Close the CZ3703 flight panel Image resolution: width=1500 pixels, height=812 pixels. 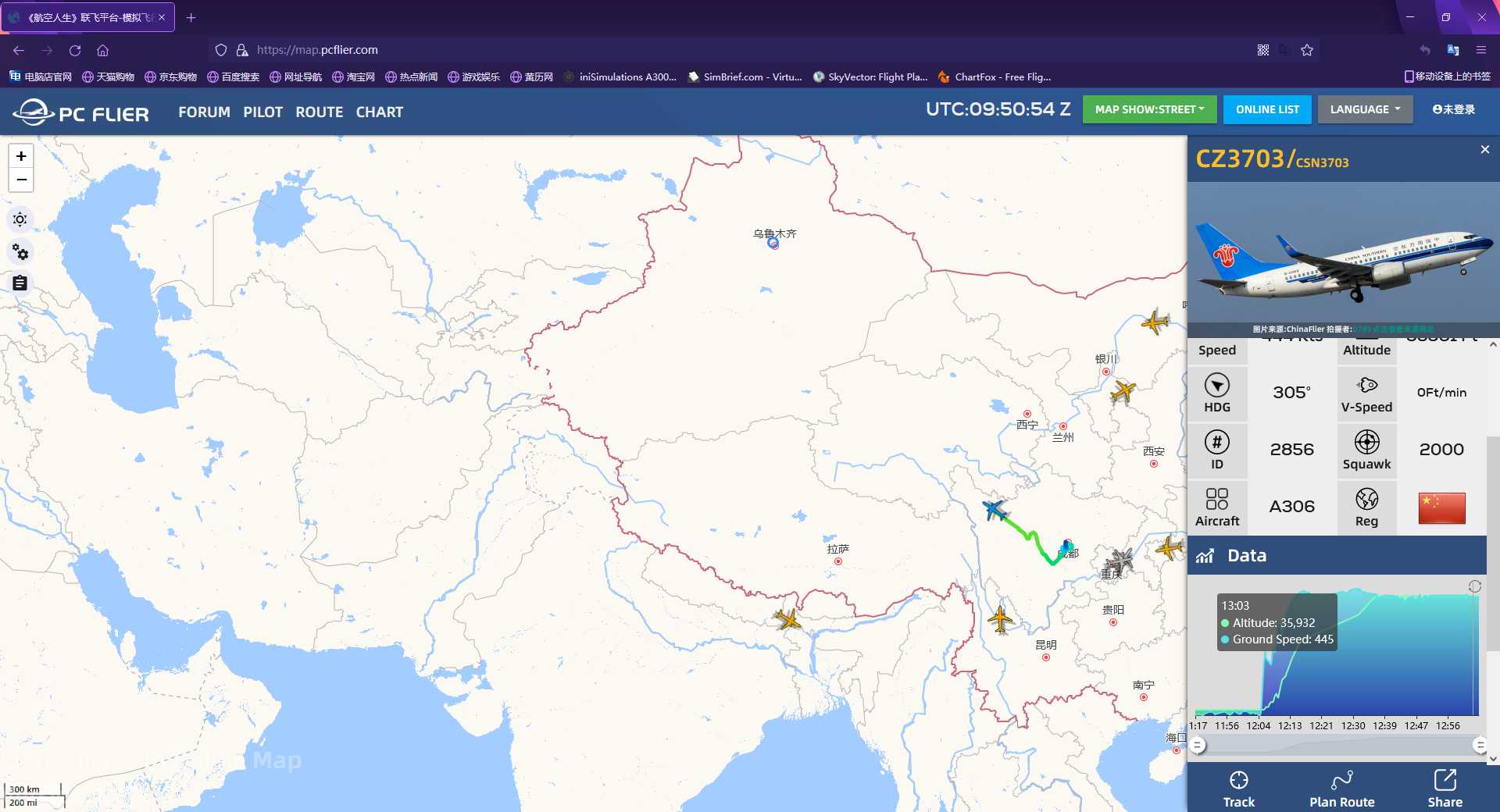[1484, 149]
